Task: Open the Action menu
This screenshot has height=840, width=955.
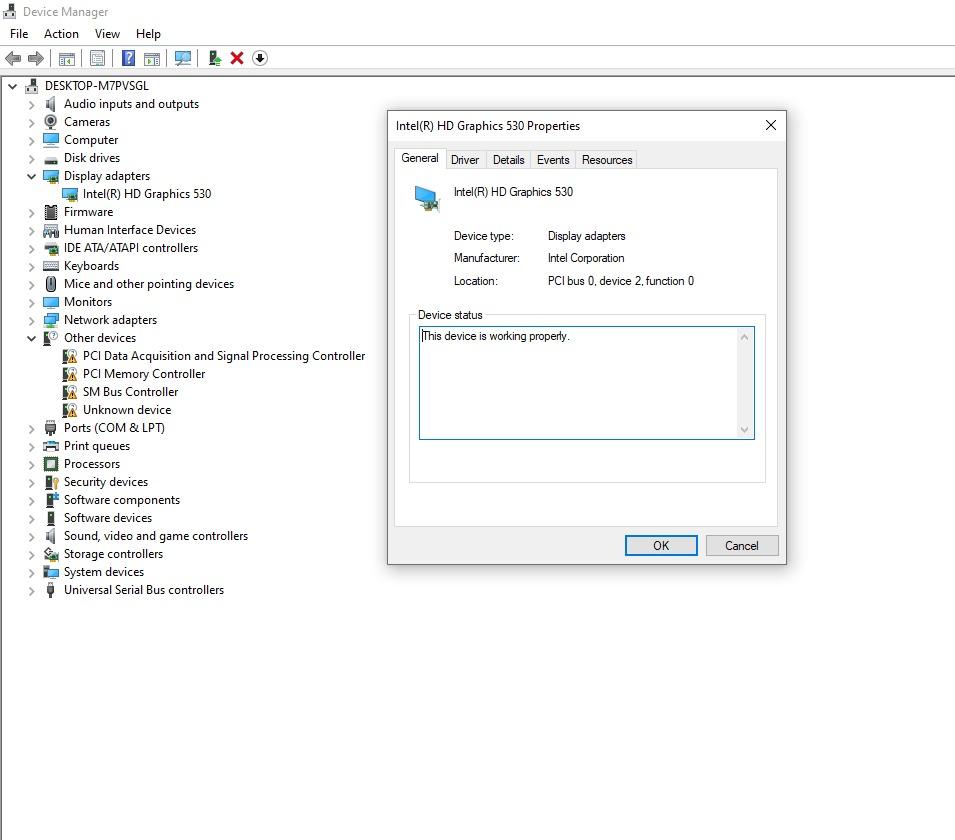Action: tap(61, 34)
